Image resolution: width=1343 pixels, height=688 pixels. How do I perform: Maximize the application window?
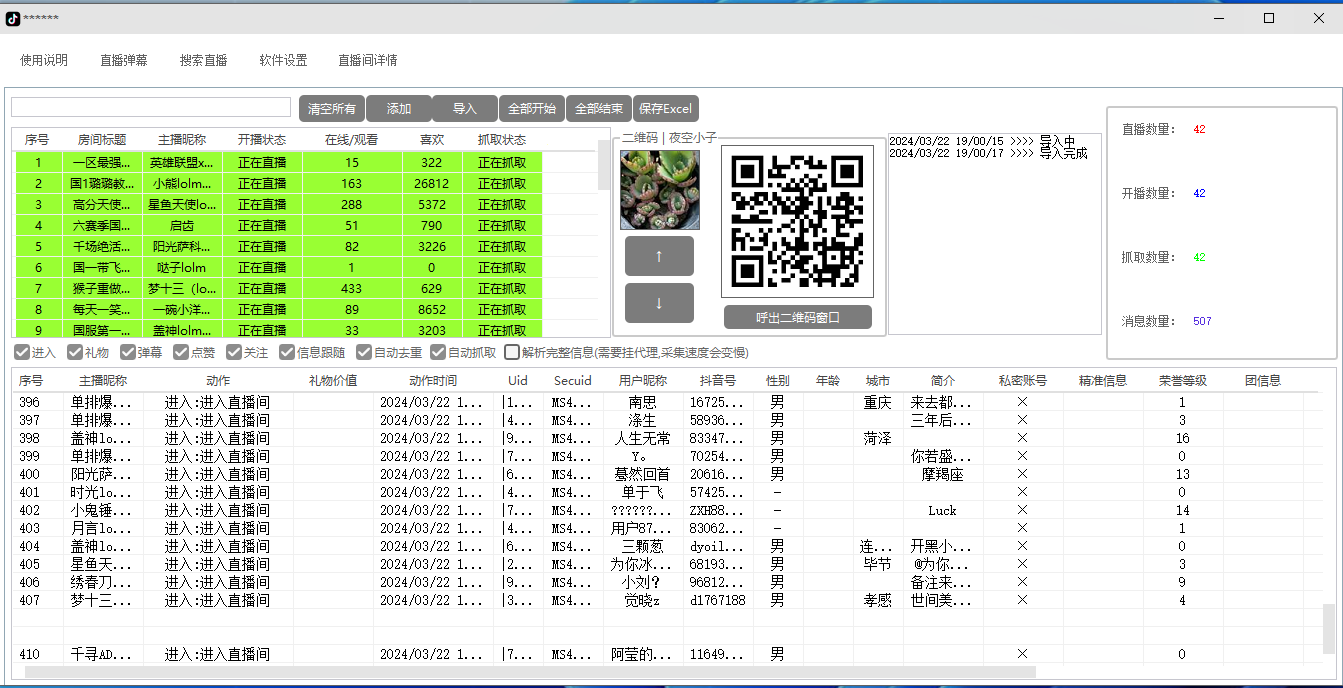click(1269, 18)
